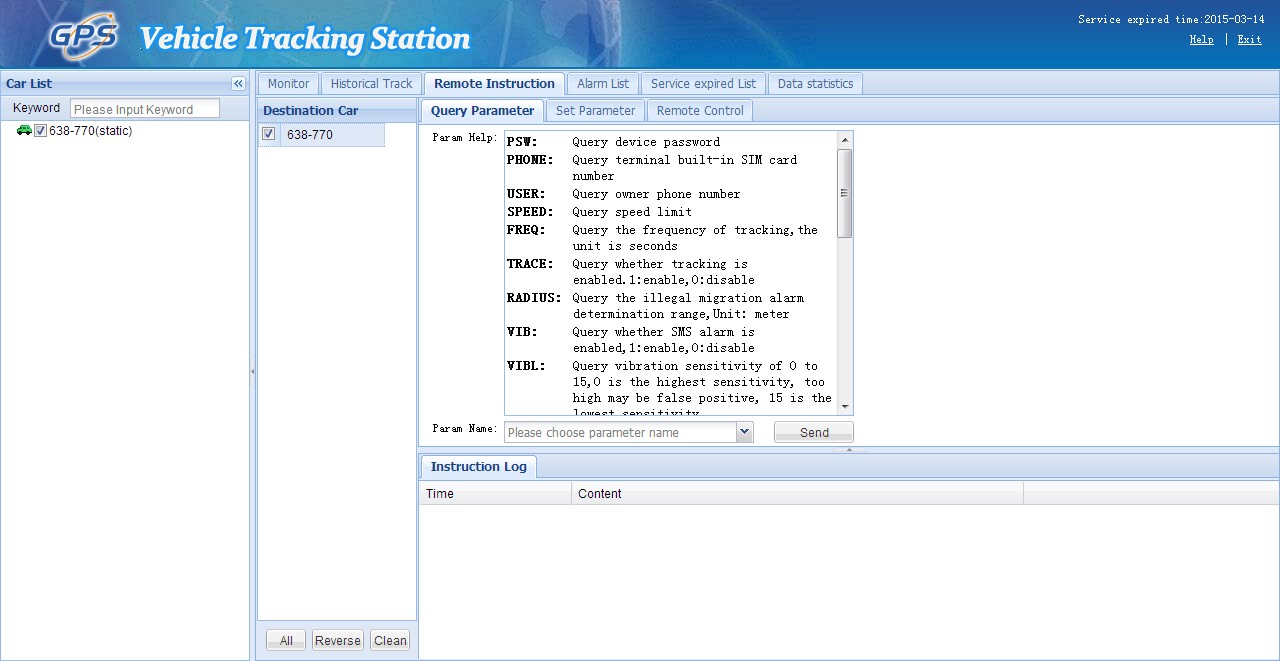Viewport: 1280px width, 661px height.
Task: Click the GPS logo
Action: (x=84, y=37)
